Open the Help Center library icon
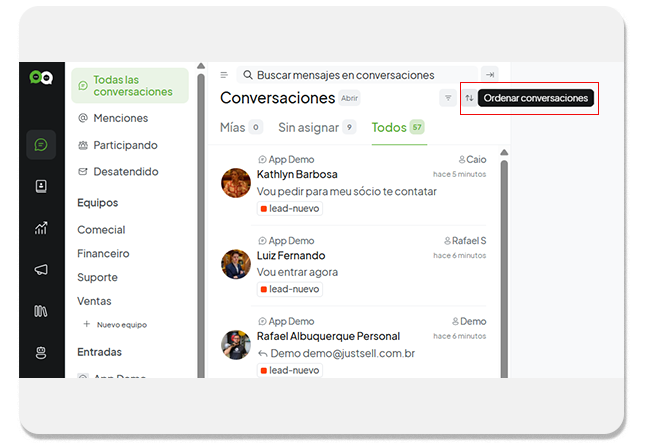The image size is (651, 444). (41, 311)
